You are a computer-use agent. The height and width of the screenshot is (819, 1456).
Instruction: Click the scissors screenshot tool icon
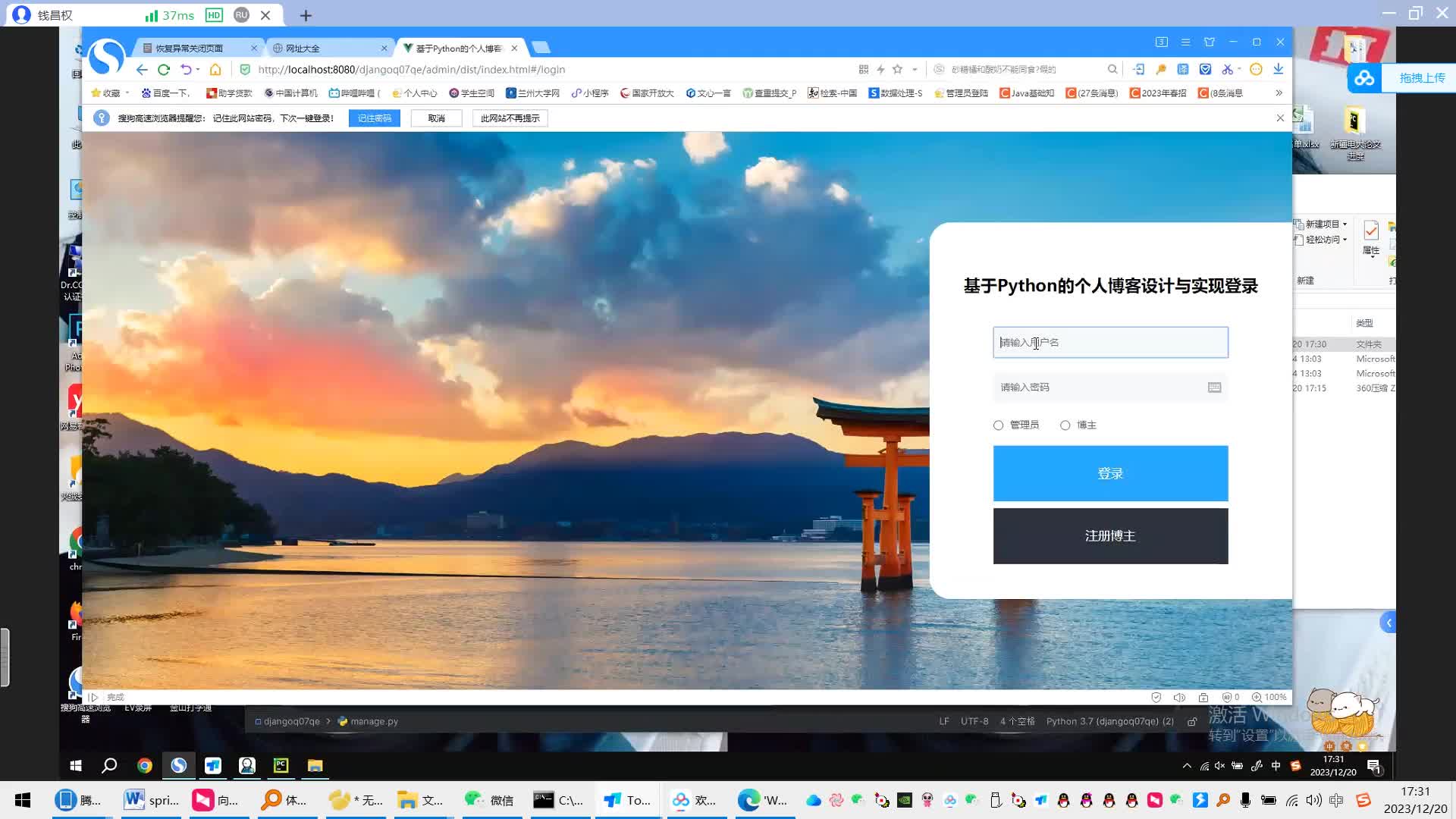click(1227, 69)
